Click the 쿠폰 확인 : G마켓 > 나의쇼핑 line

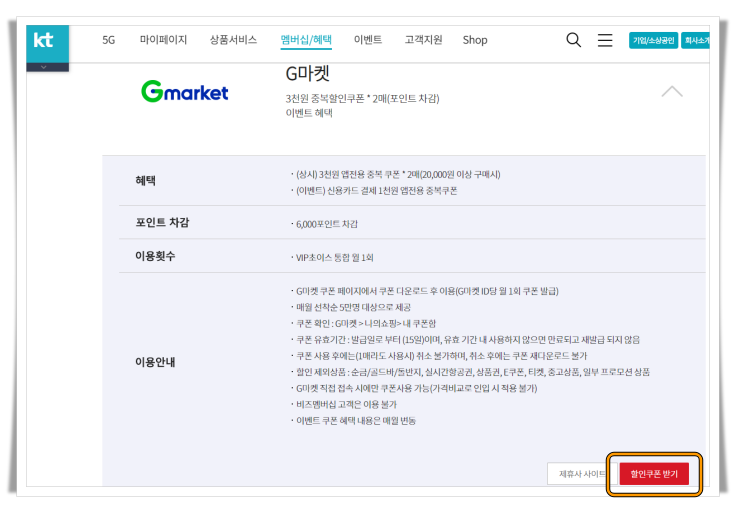[366, 324]
